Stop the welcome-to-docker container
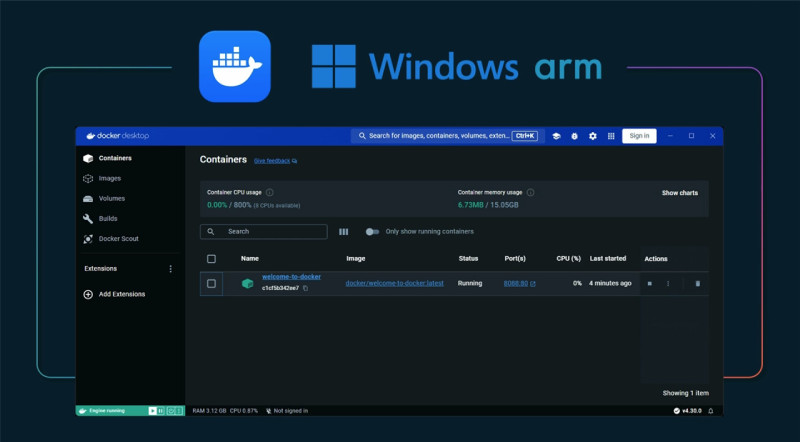 tap(649, 284)
